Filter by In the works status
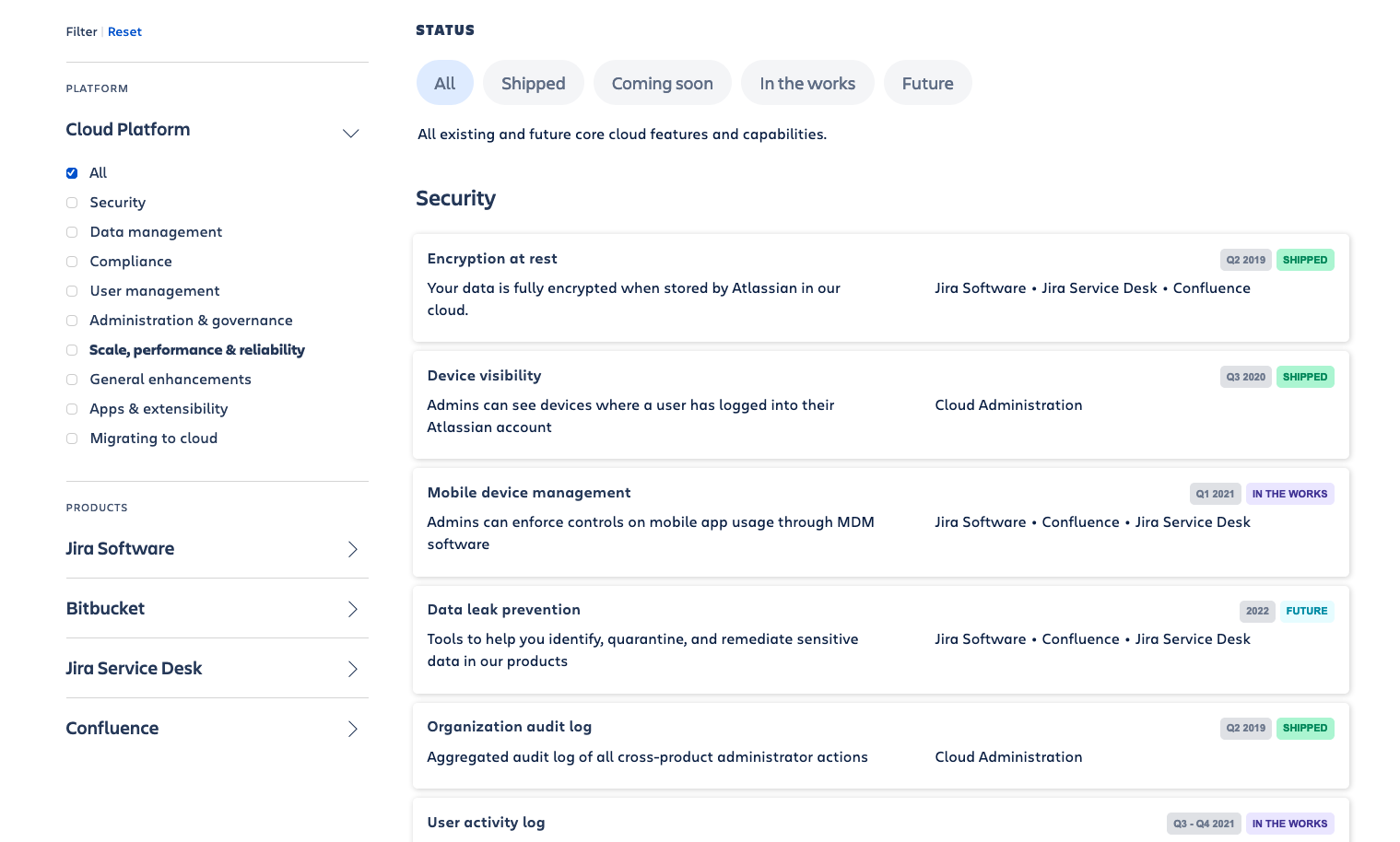1400x842 pixels. 807,83
